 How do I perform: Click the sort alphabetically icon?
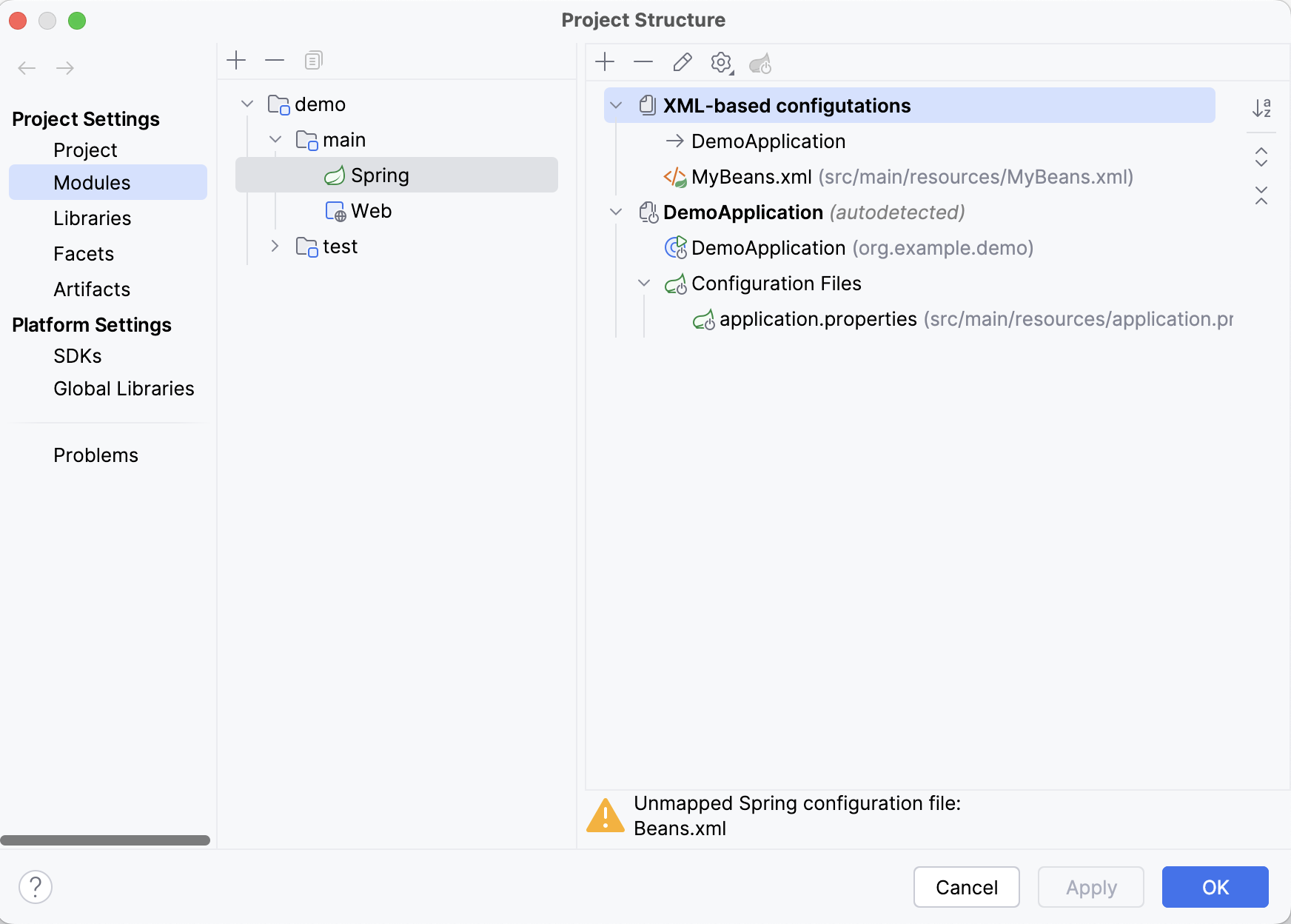tap(1261, 108)
